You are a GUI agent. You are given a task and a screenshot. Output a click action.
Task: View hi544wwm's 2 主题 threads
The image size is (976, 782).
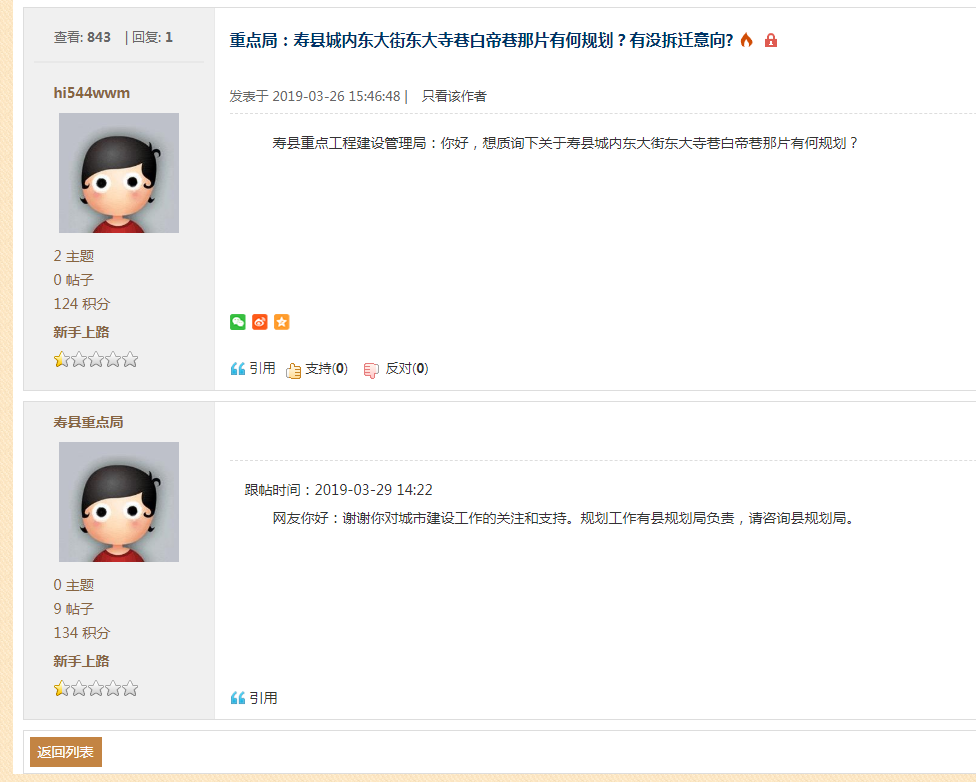pyautogui.click(x=74, y=256)
